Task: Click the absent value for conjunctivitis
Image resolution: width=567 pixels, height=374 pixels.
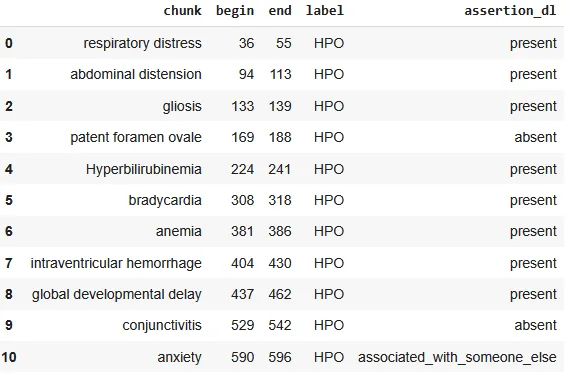Action: [536, 325]
